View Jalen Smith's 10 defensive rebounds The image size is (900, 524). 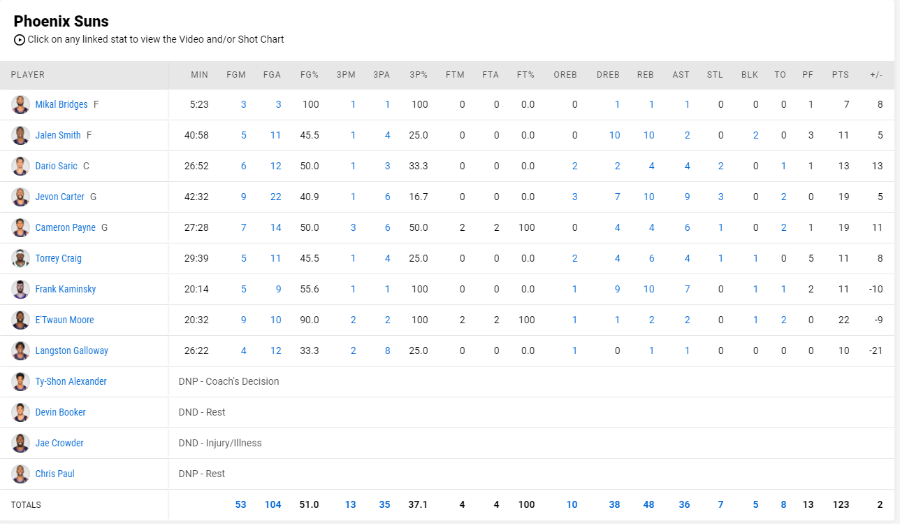[614, 135]
